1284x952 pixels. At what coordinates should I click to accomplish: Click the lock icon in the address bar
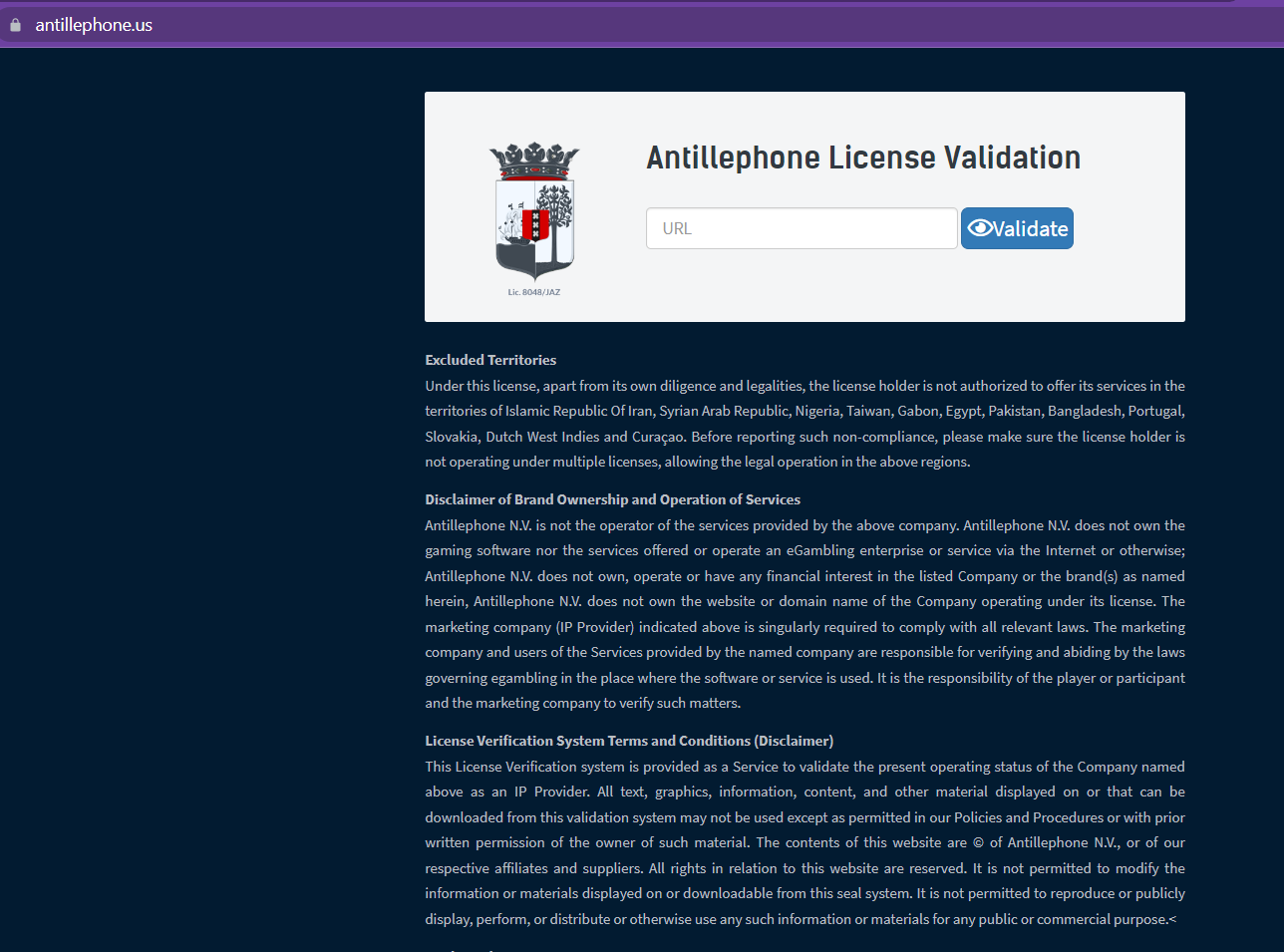pos(15,25)
